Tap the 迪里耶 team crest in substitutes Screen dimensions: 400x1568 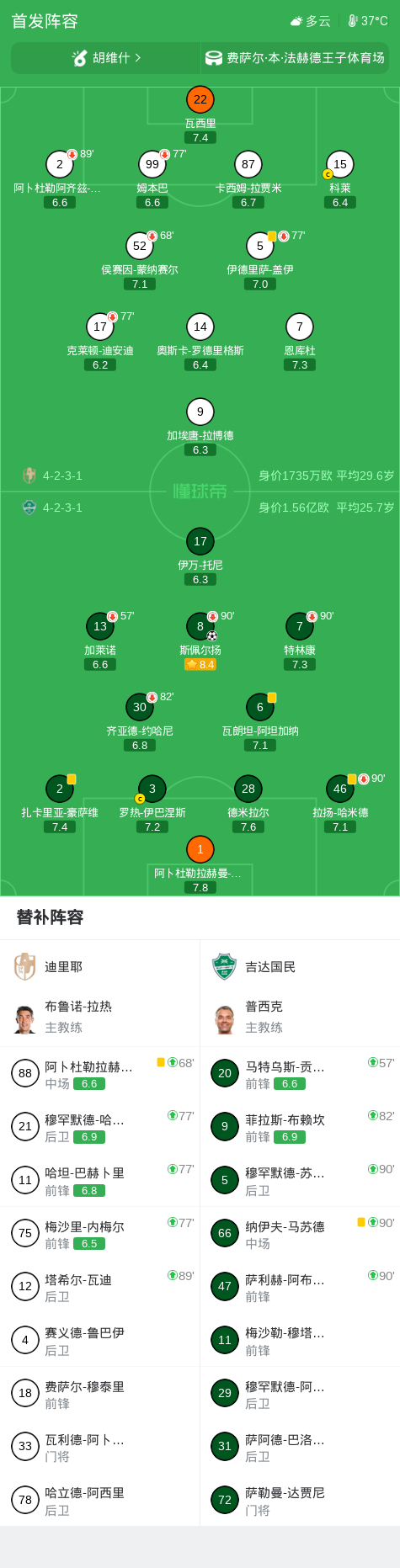[x=25, y=966]
